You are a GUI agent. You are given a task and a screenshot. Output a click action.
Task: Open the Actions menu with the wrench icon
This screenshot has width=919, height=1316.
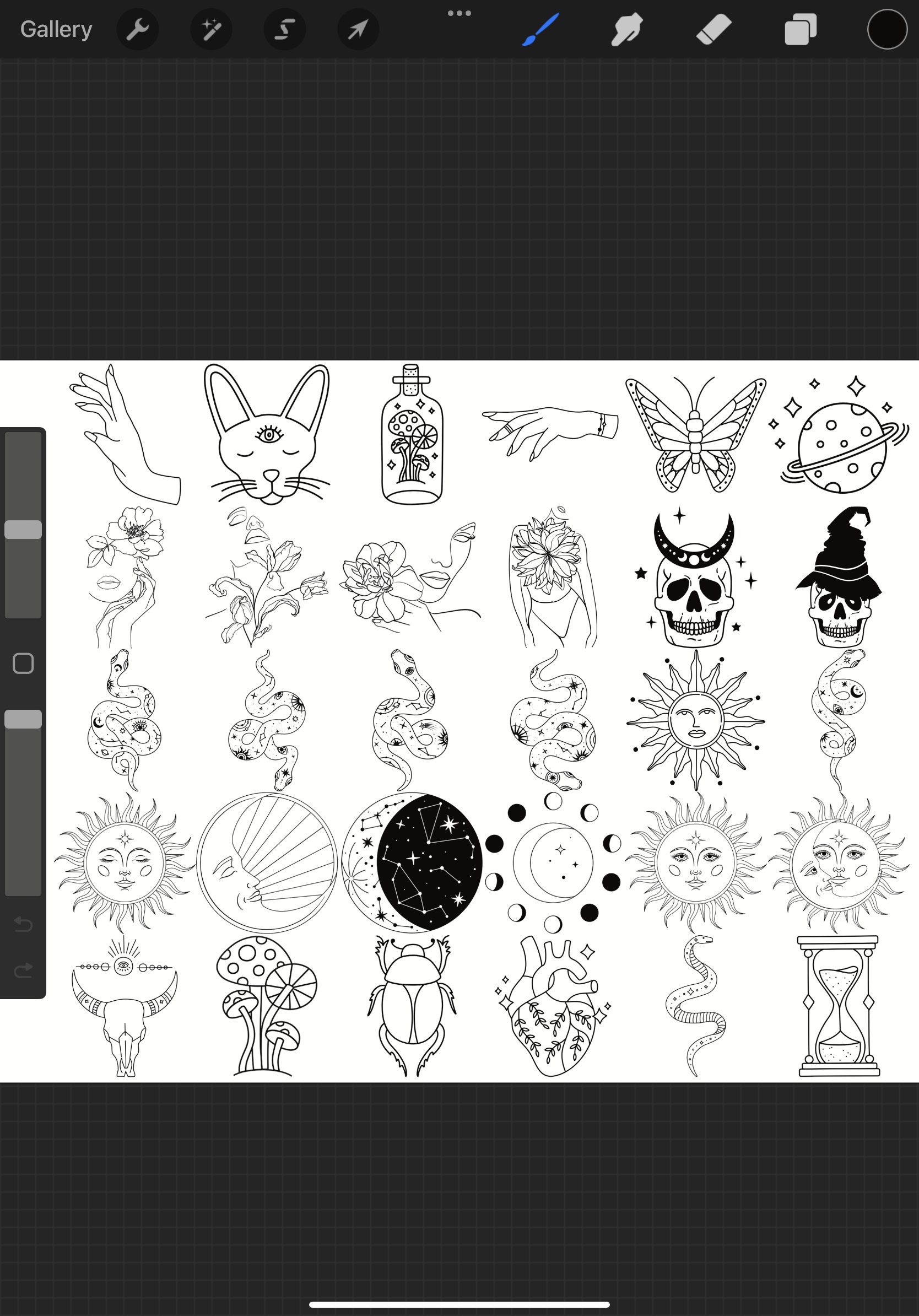[x=138, y=29]
